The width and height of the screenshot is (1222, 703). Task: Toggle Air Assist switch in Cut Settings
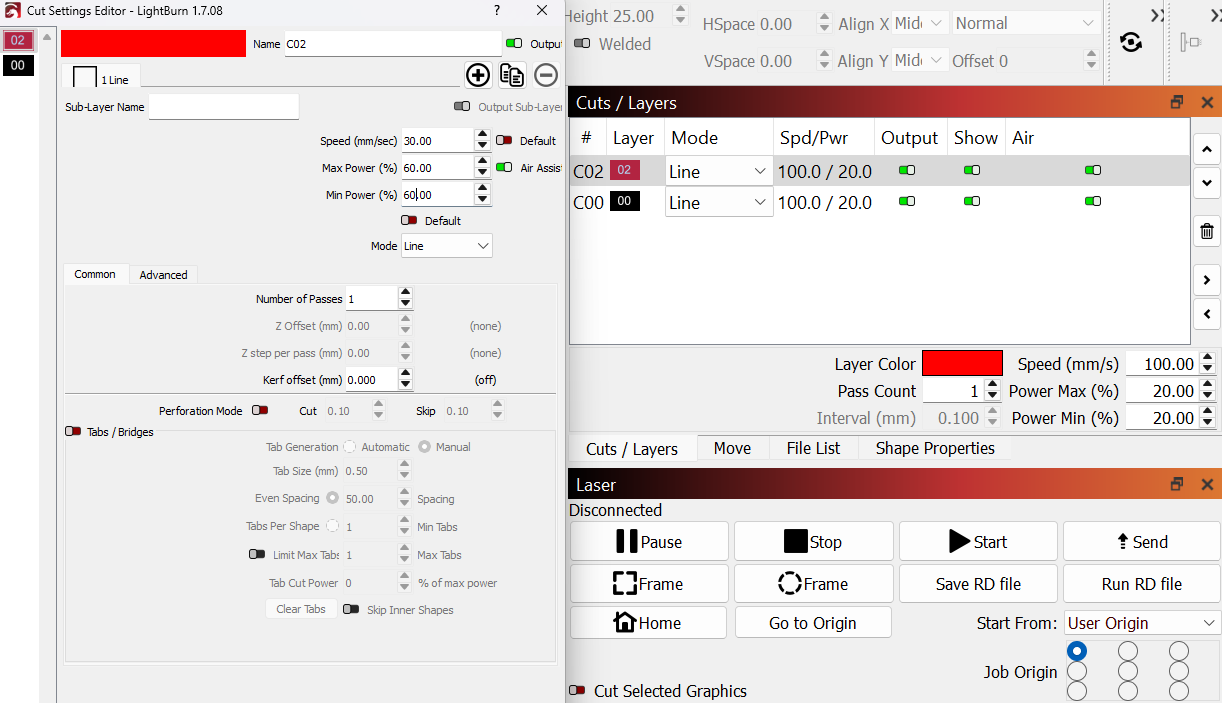tap(504, 168)
